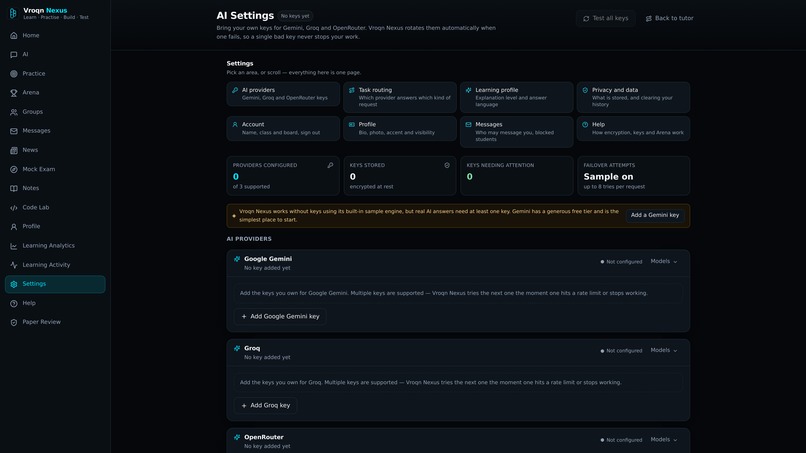
Task: Open the Messages settings card
Action: pos(517,132)
